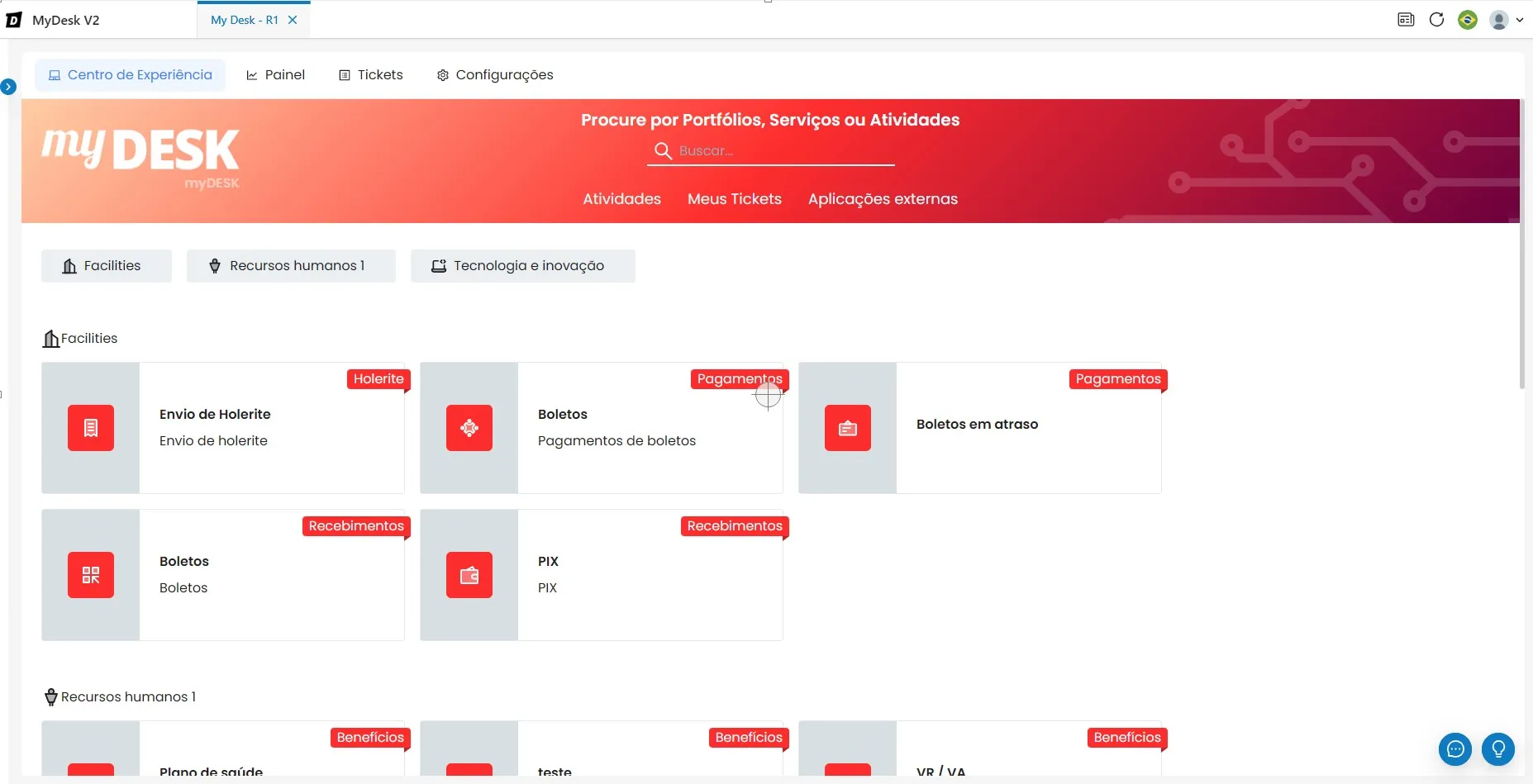Click the myDESK banner logo
This screenshot has width=1533, height=784.
tap(140, 157)
